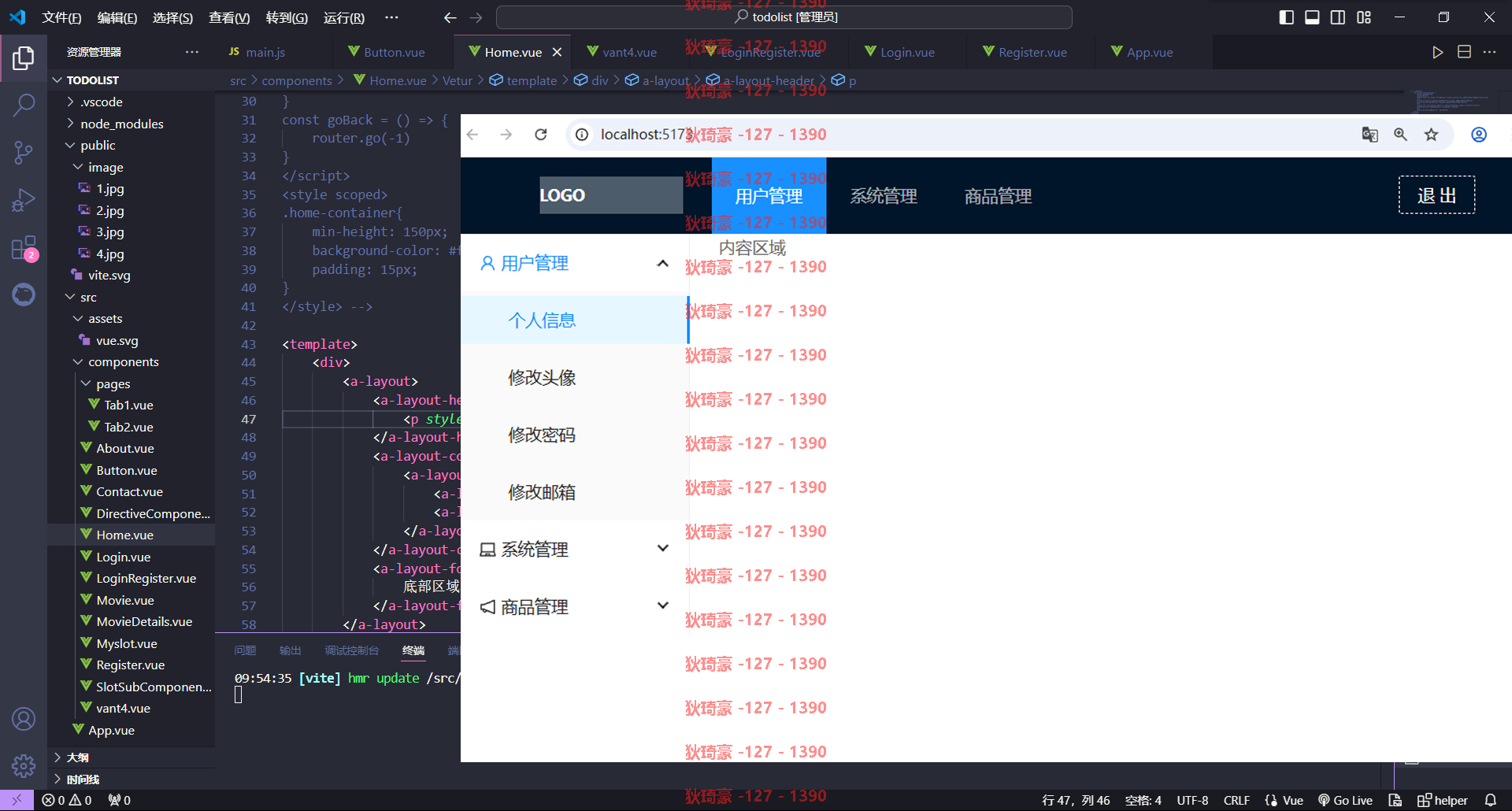The width and height of the screenshot is (1512, 811).
Task: Toggle the bottom panel visibility
Action: click(1312, 17)
